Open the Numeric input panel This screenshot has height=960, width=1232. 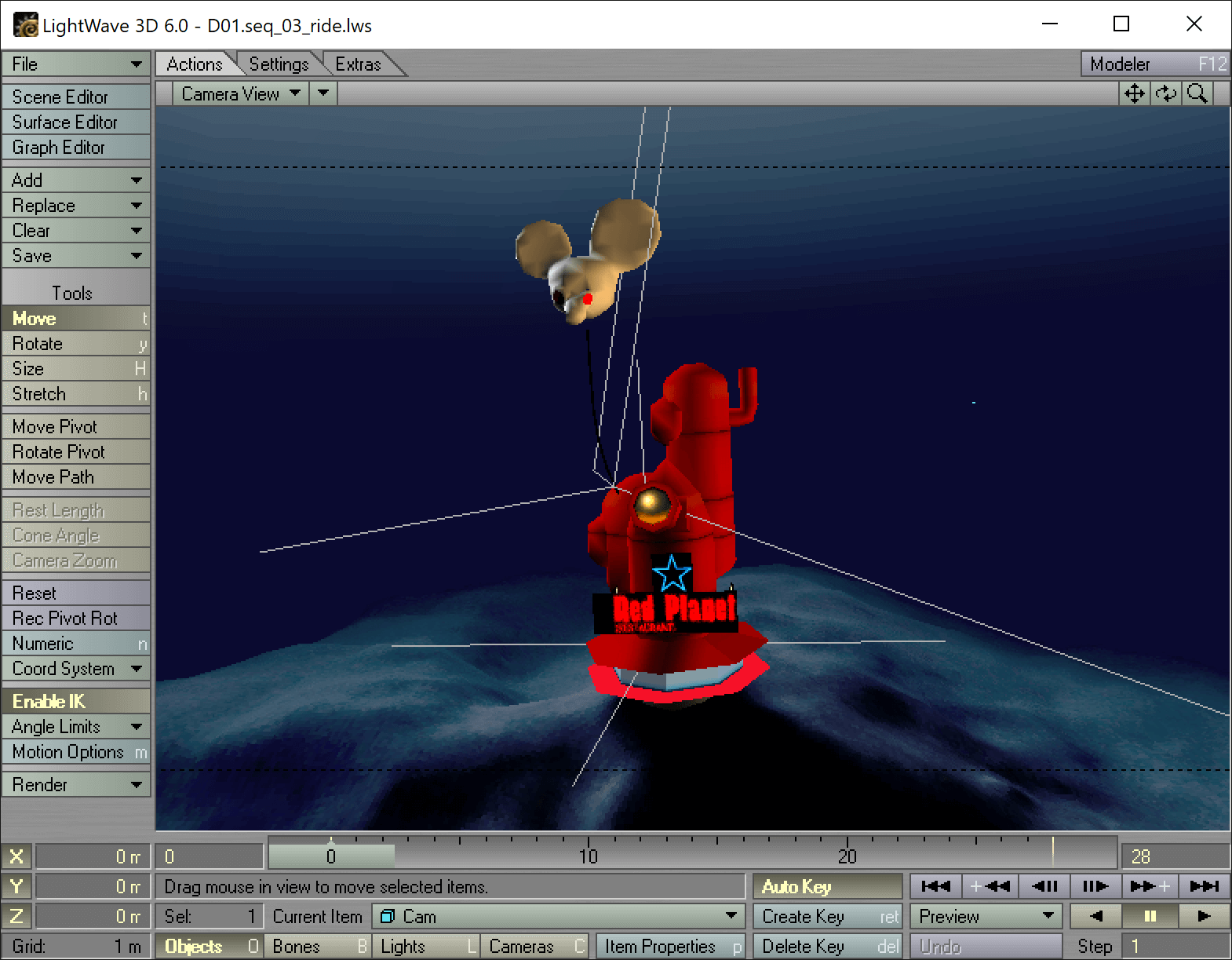pos(76,643)
